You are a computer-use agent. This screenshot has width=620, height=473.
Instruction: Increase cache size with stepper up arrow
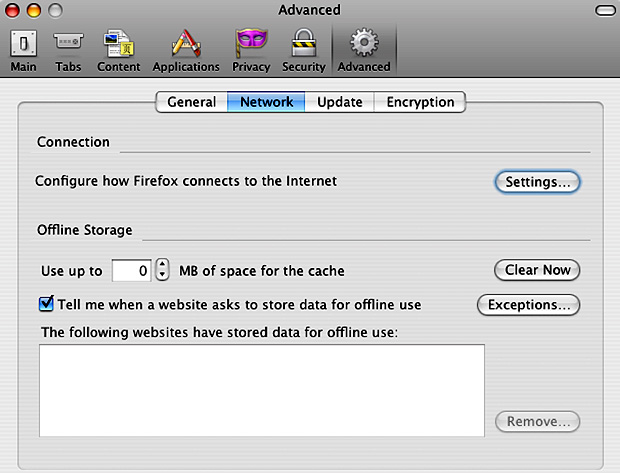(162, 264)
